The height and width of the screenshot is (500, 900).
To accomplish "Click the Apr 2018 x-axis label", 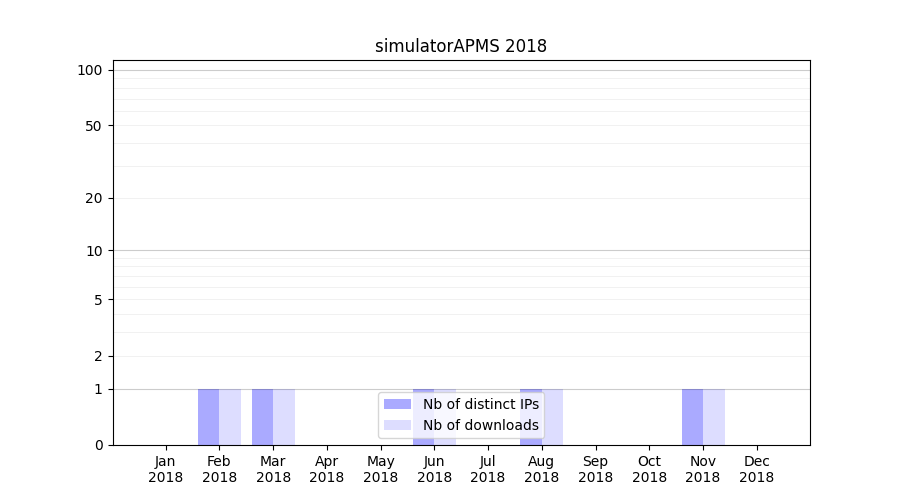I will 327,469.
